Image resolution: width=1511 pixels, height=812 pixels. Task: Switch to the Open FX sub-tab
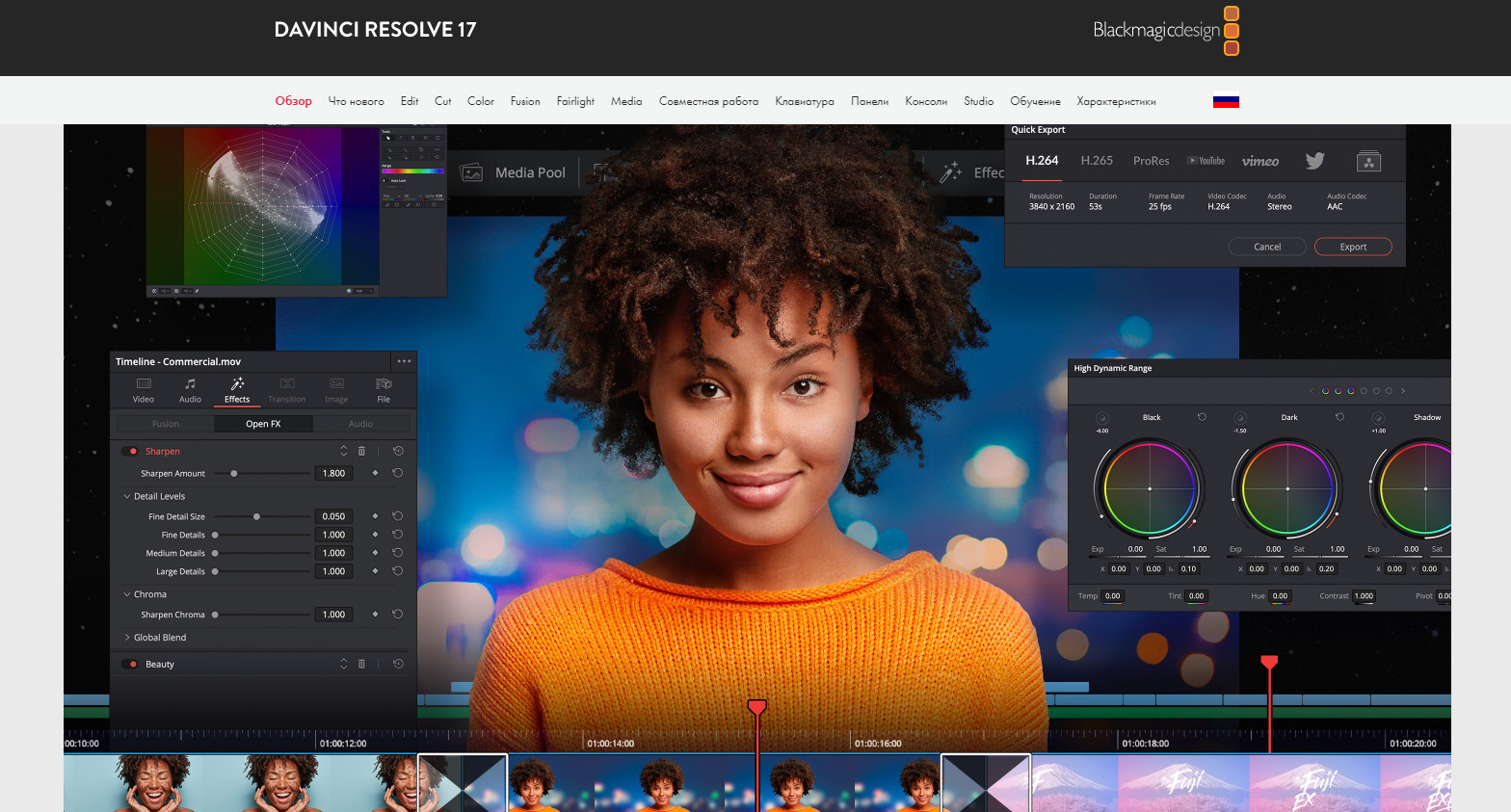(263, 424)
